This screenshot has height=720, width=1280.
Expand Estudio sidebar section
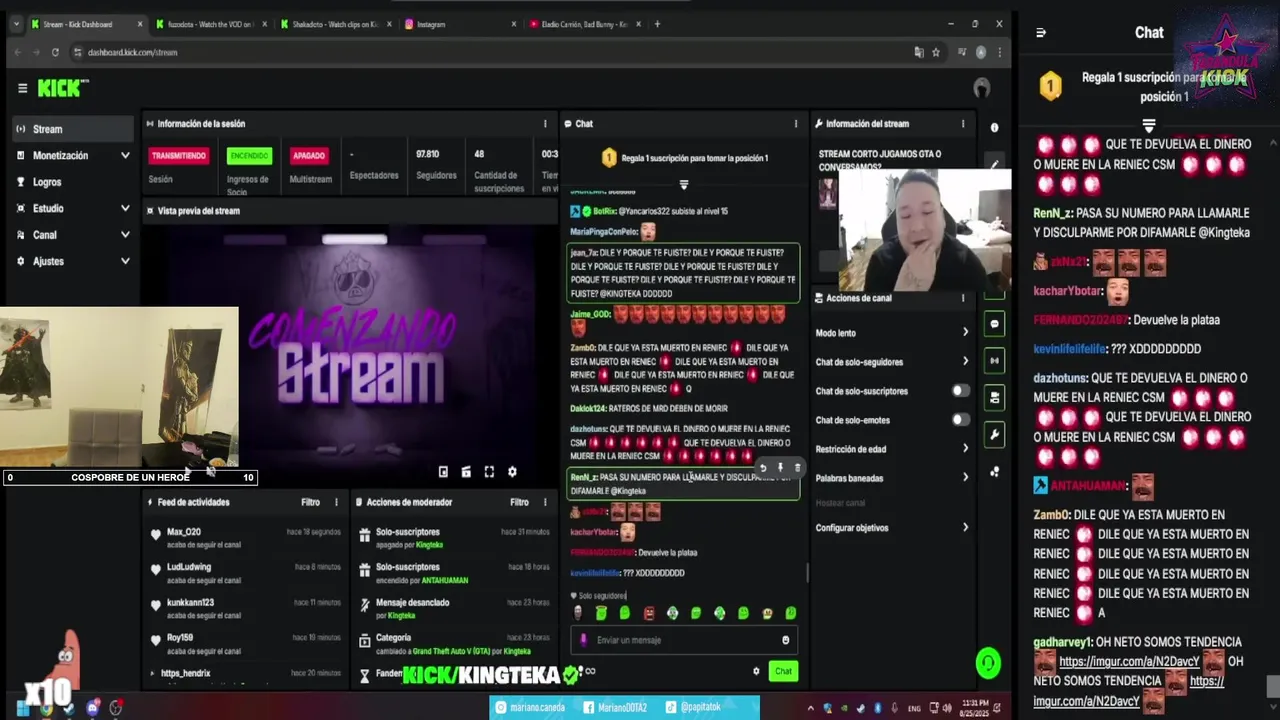click(125, 209)
